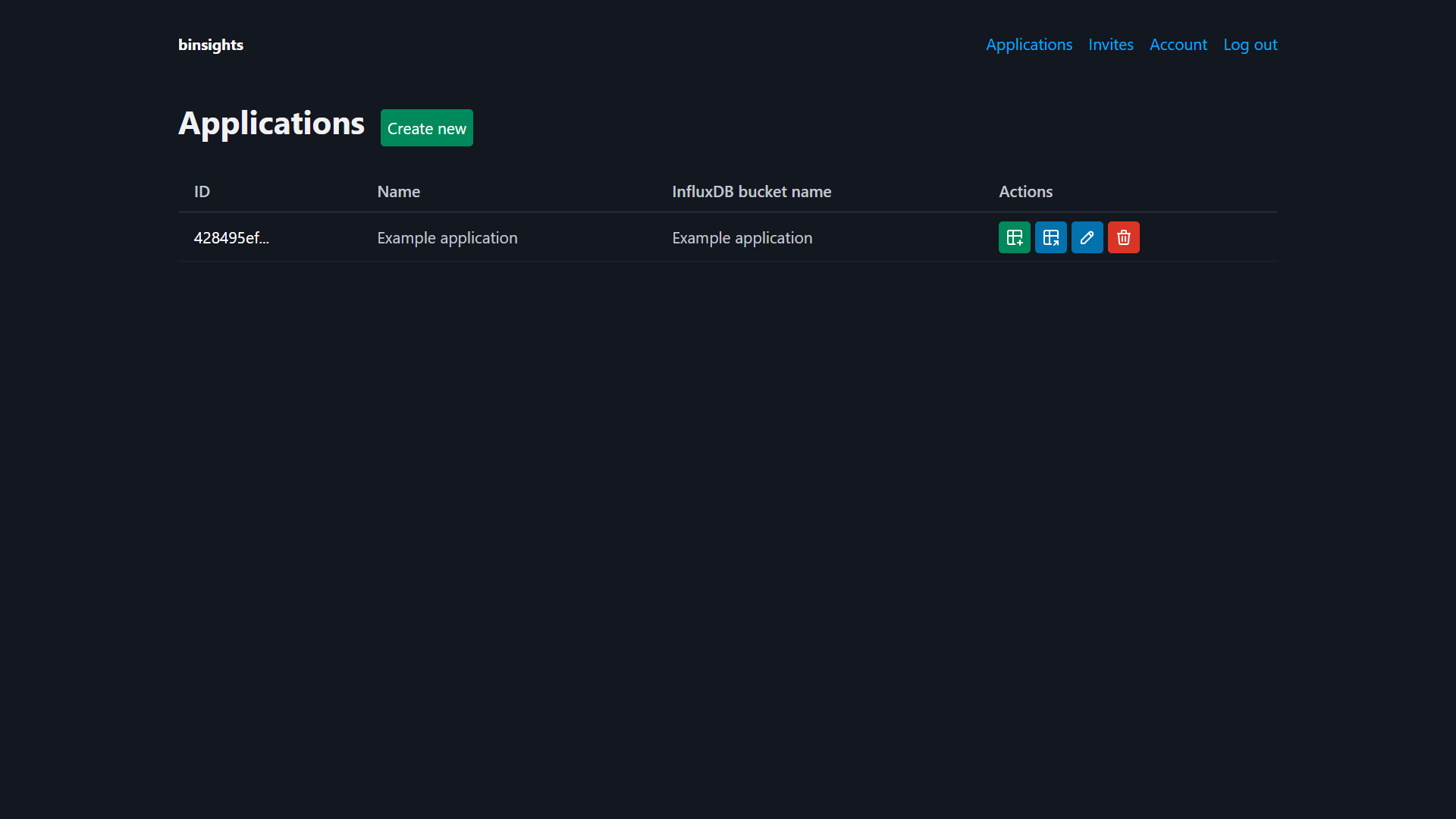Click the Name column header

click(x=398, y=191)
